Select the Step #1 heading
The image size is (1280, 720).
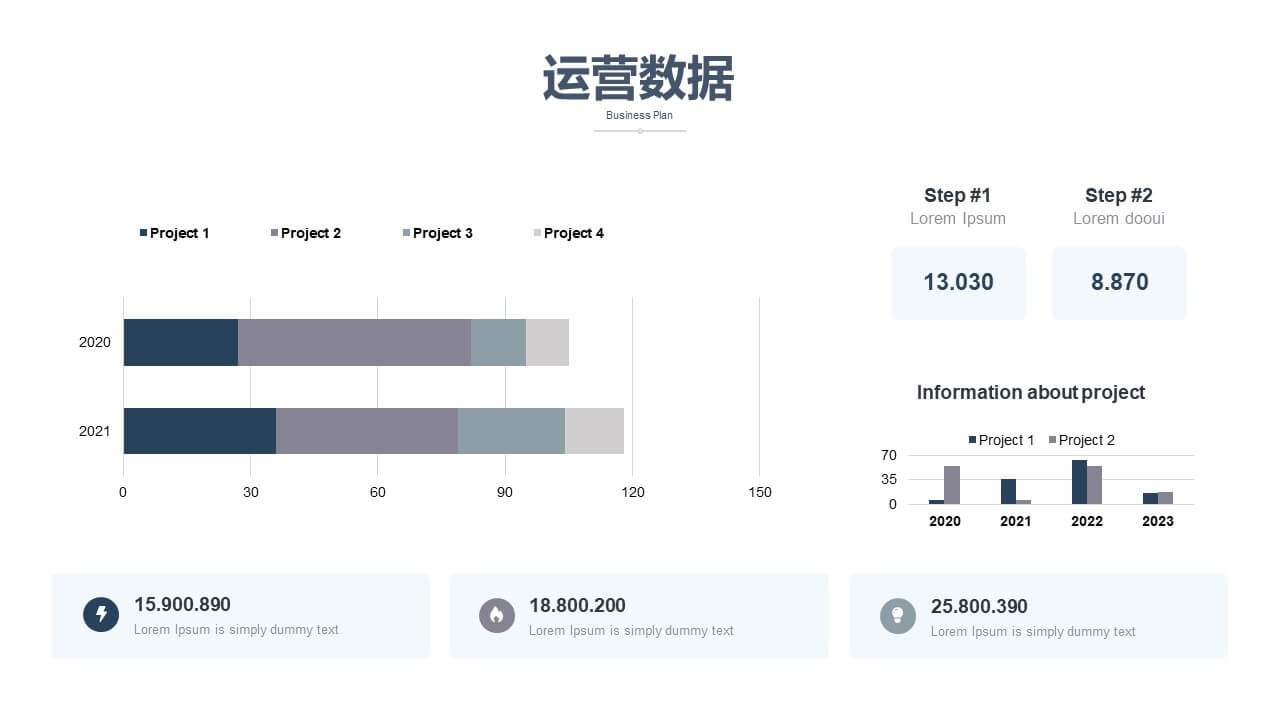tap(958, 195)
